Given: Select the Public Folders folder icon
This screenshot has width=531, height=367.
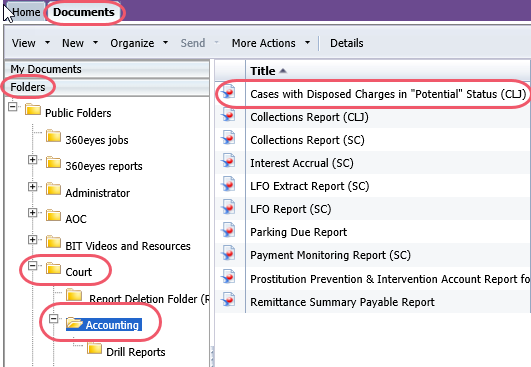Looking at the screenshot, I should [33, 109].
